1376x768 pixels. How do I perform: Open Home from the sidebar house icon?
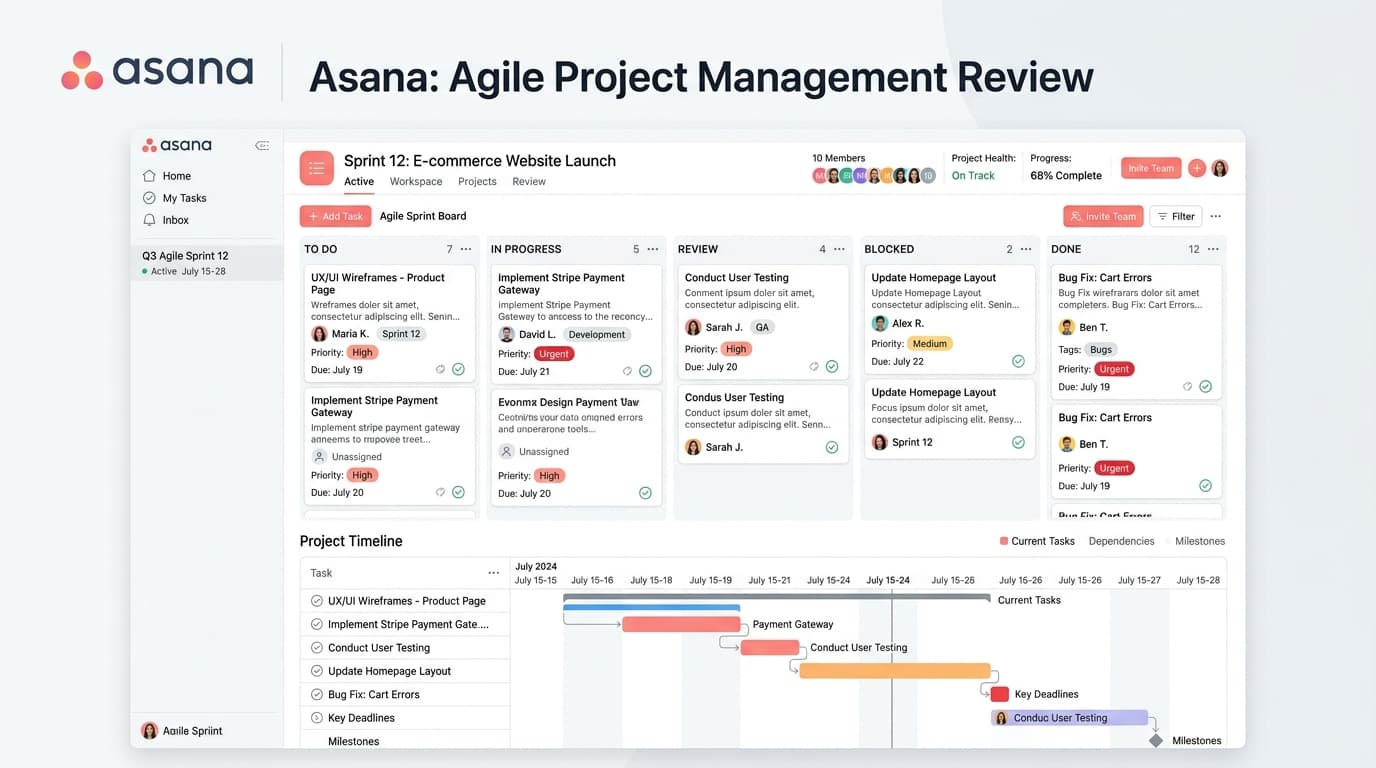(x=149, y=175)
